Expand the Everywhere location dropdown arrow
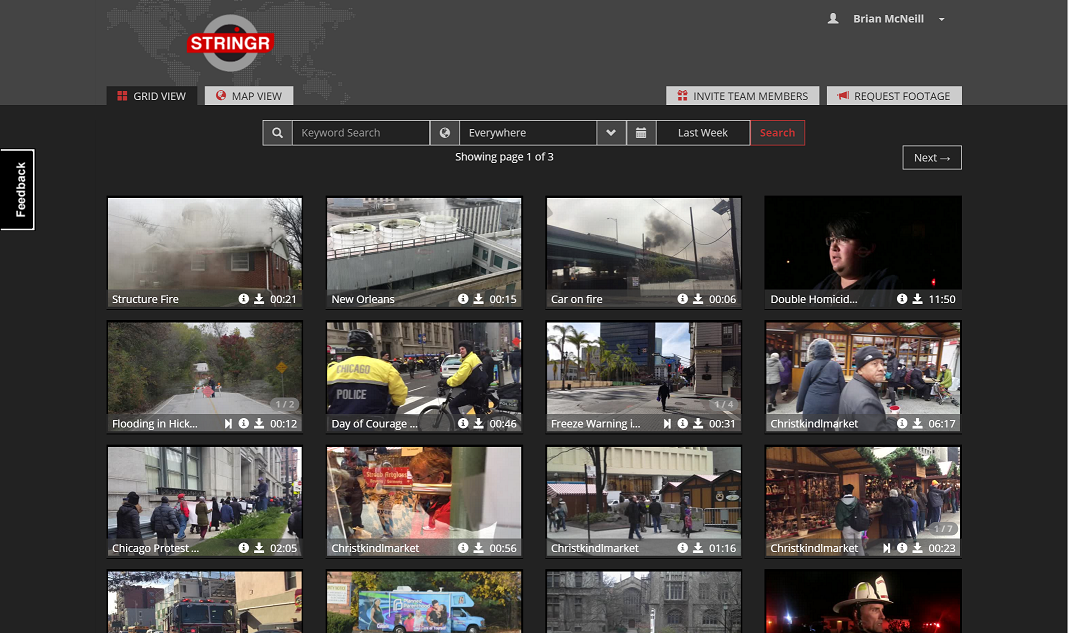The height and width of the screenshot is (633, 1069). pos(611,133)
